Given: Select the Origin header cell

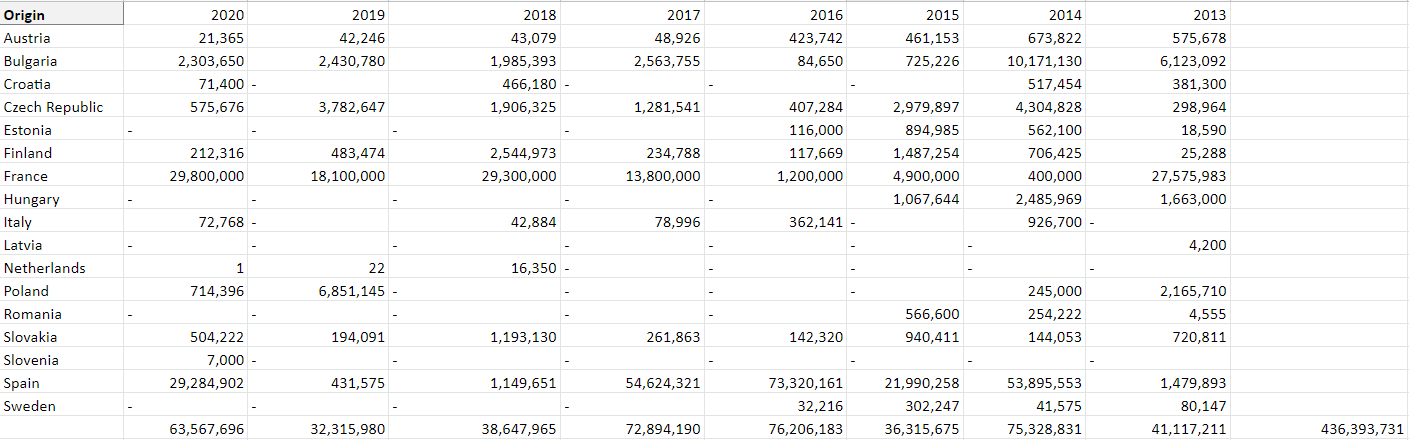Looking at the screenshot, I should coord(62,15).
